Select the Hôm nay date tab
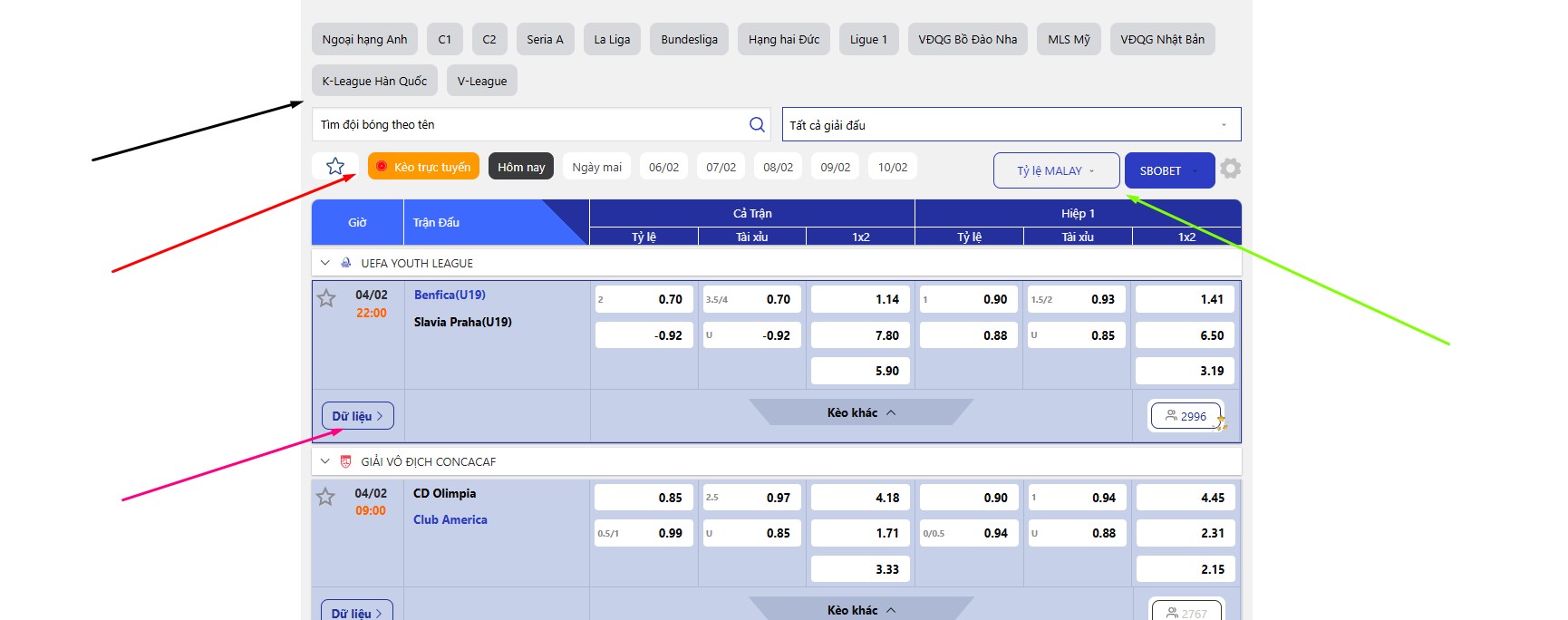The height and width of the screenshot is (620, 1568). pos(521,167)
